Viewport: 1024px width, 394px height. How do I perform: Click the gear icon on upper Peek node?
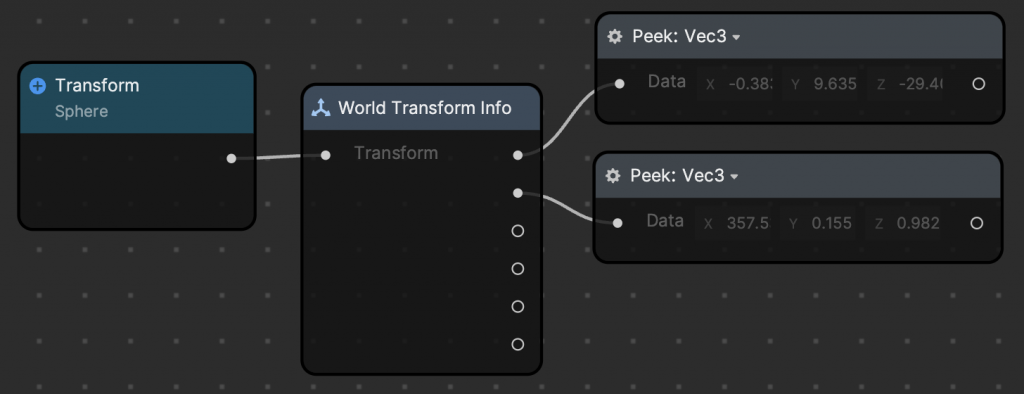click(615, 37)
